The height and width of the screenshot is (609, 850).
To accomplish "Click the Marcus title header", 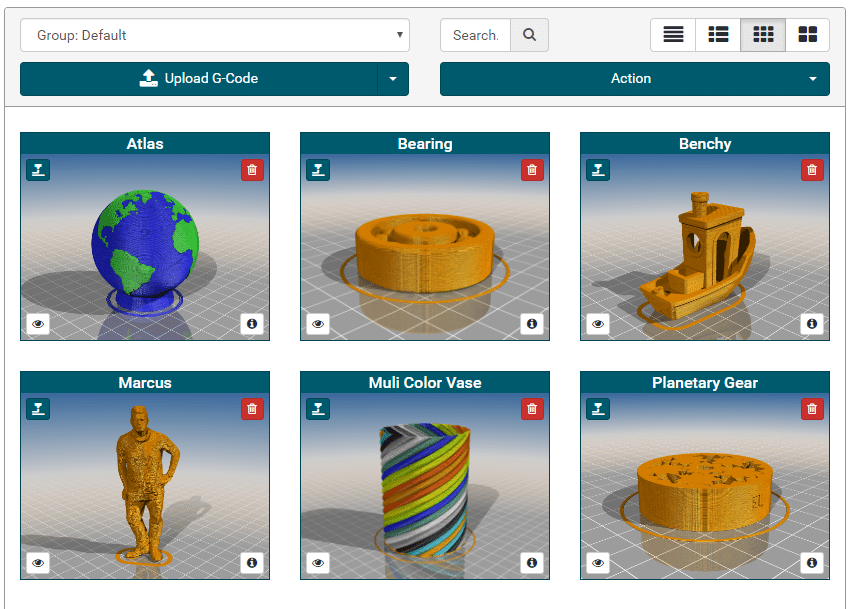I will pos(145,382).
